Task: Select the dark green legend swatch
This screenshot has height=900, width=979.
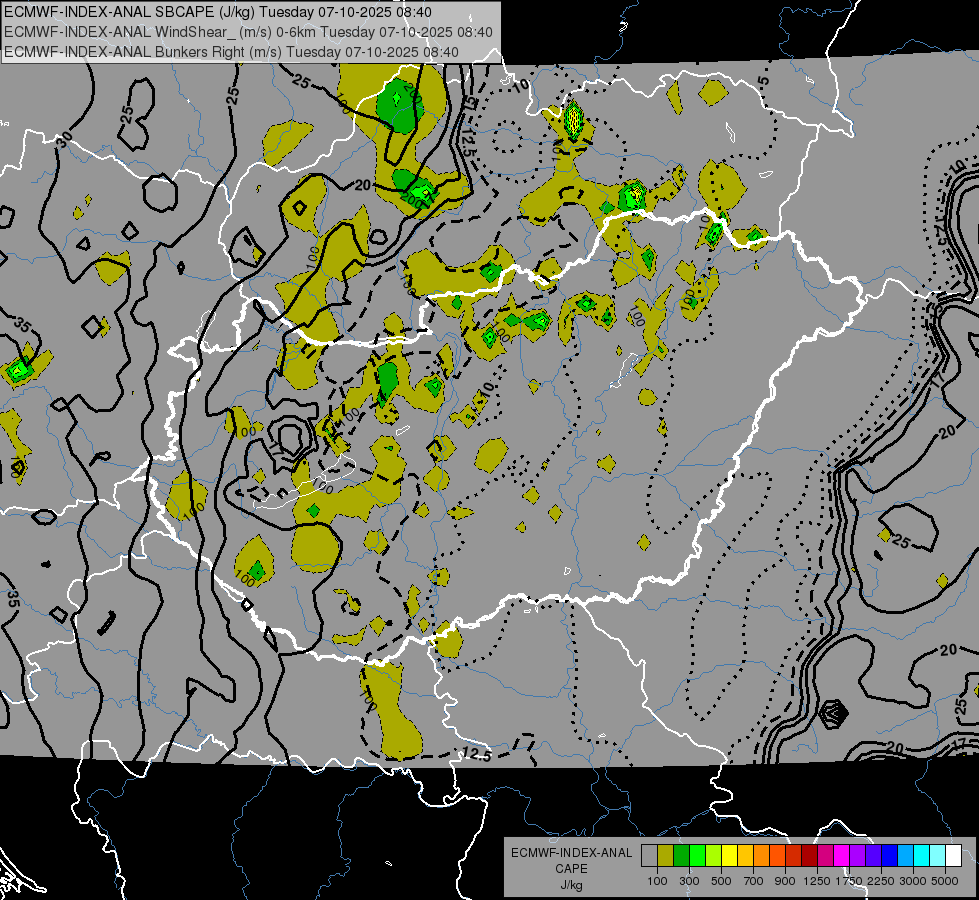Action: pos(682,855)
